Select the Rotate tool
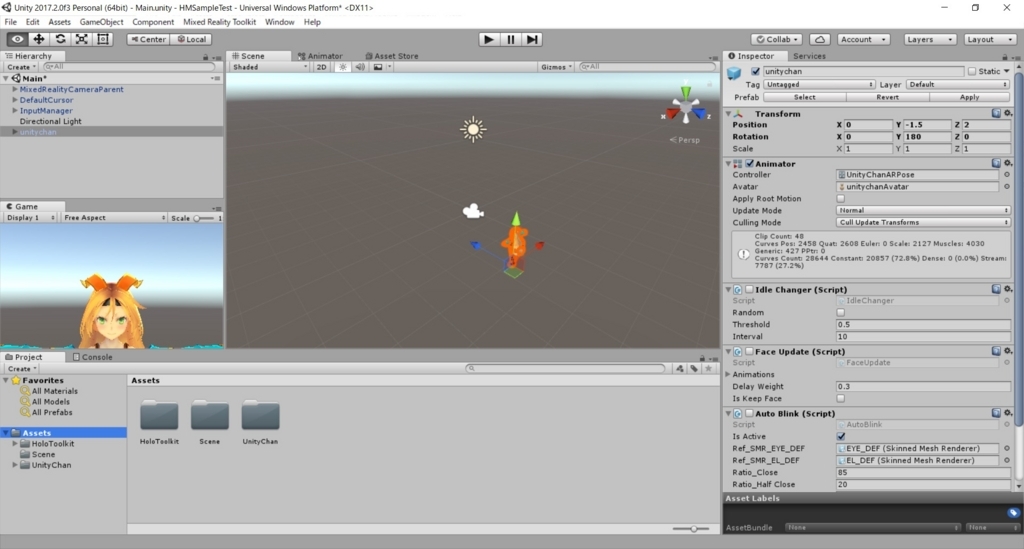Viewport: 1024px width, 549px height. 60,39
